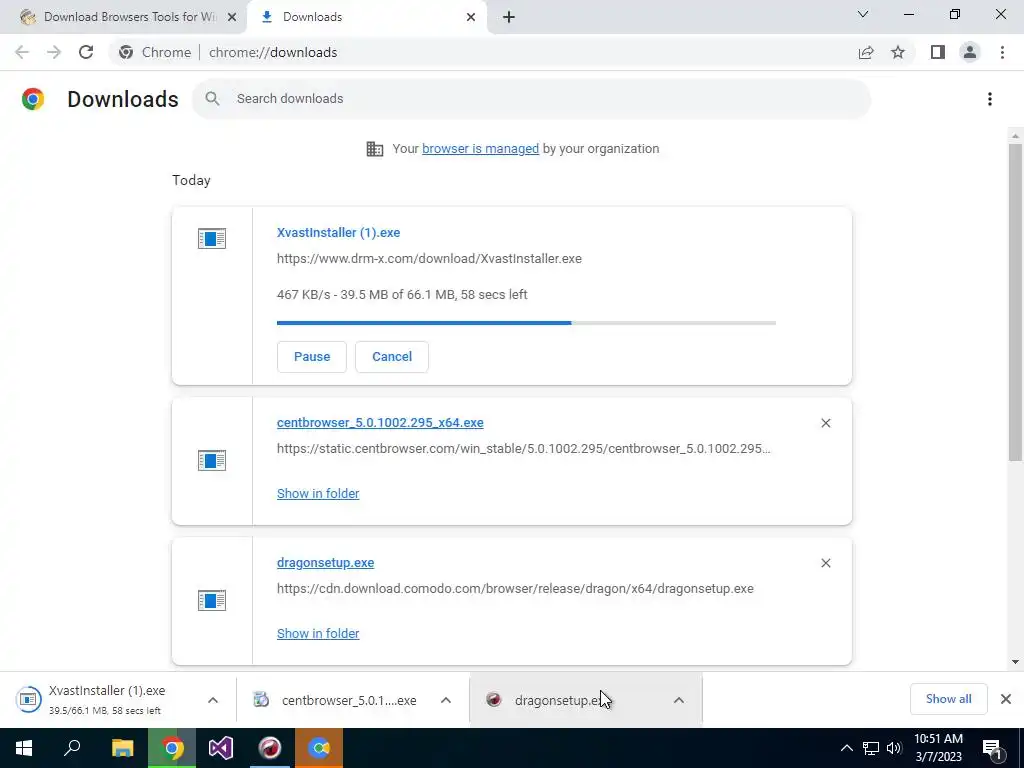Open File Explorer from the taskbar
The image size is (1024, 768).
coord(122,748)
